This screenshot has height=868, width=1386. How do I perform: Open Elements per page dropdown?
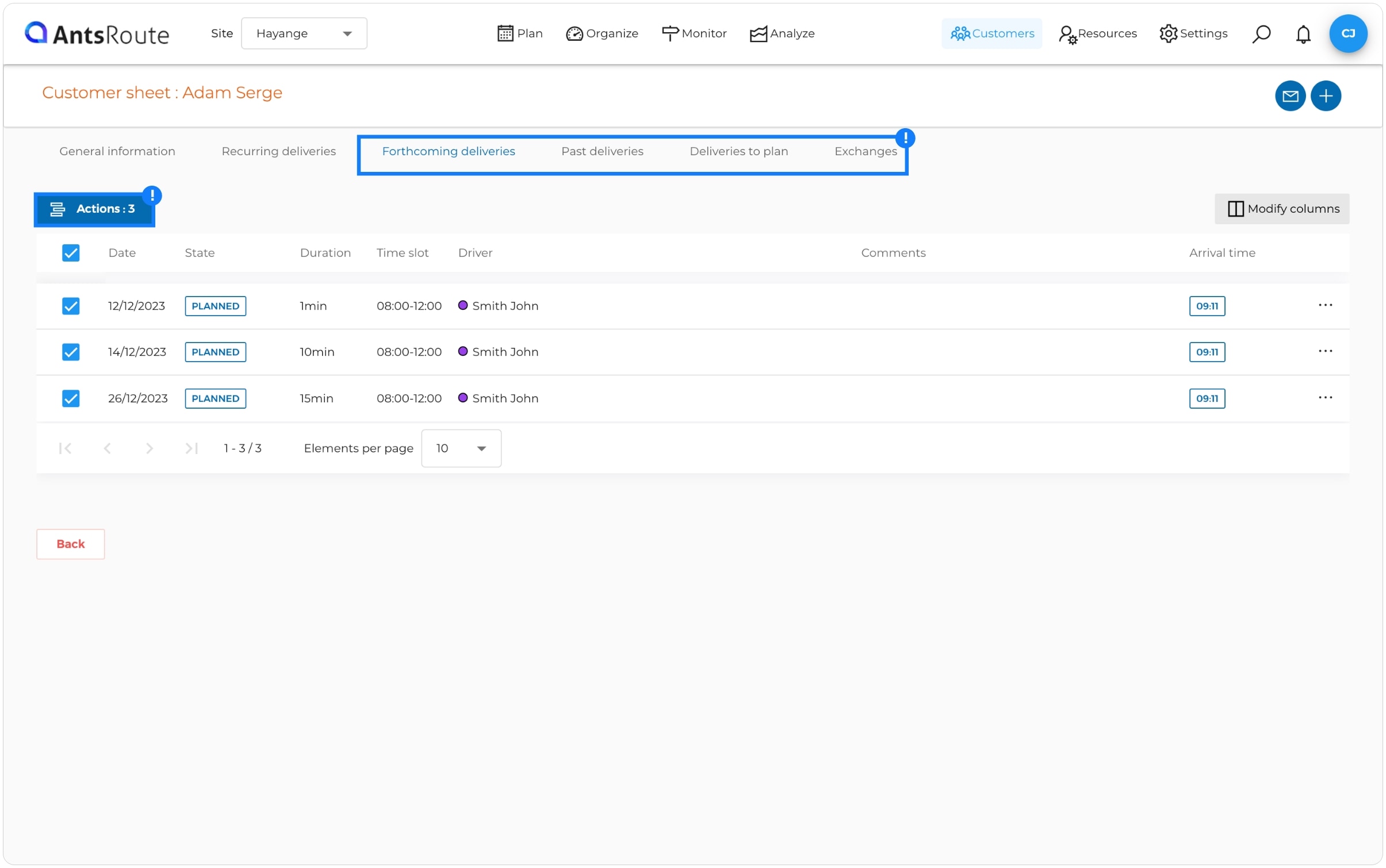pos(461,448)
